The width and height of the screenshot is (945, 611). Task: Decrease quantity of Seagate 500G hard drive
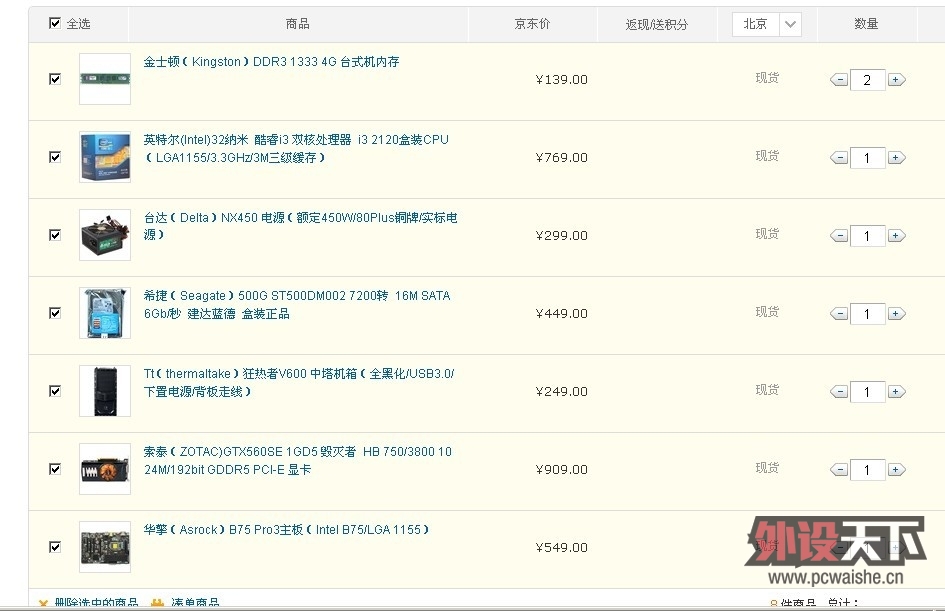click(839, 313)
